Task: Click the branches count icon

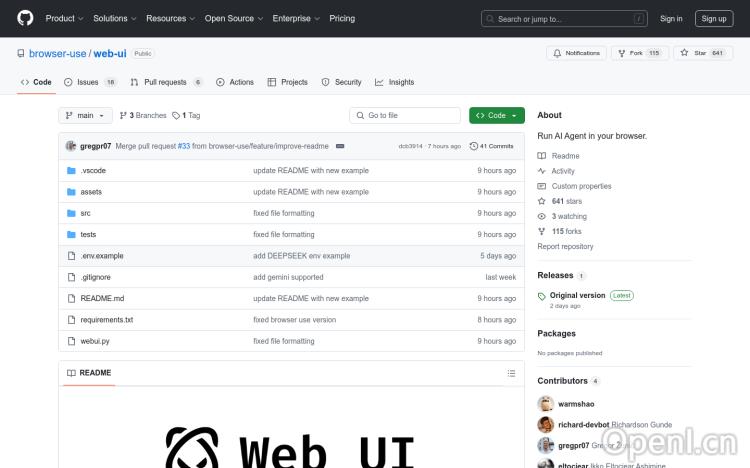Action: click(x=124, y=115)
